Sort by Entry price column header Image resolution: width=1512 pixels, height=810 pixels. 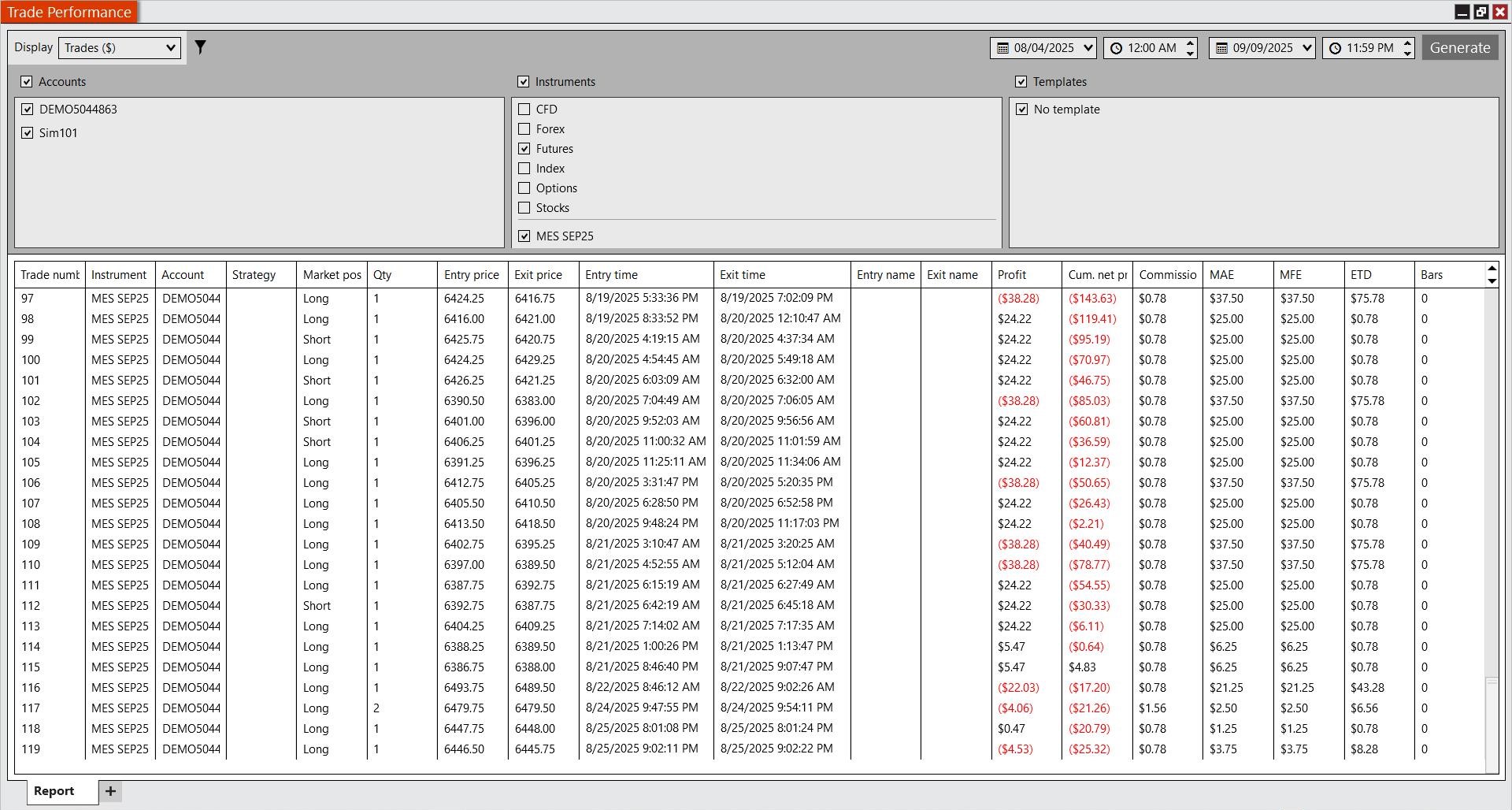(x=472, y=275)
